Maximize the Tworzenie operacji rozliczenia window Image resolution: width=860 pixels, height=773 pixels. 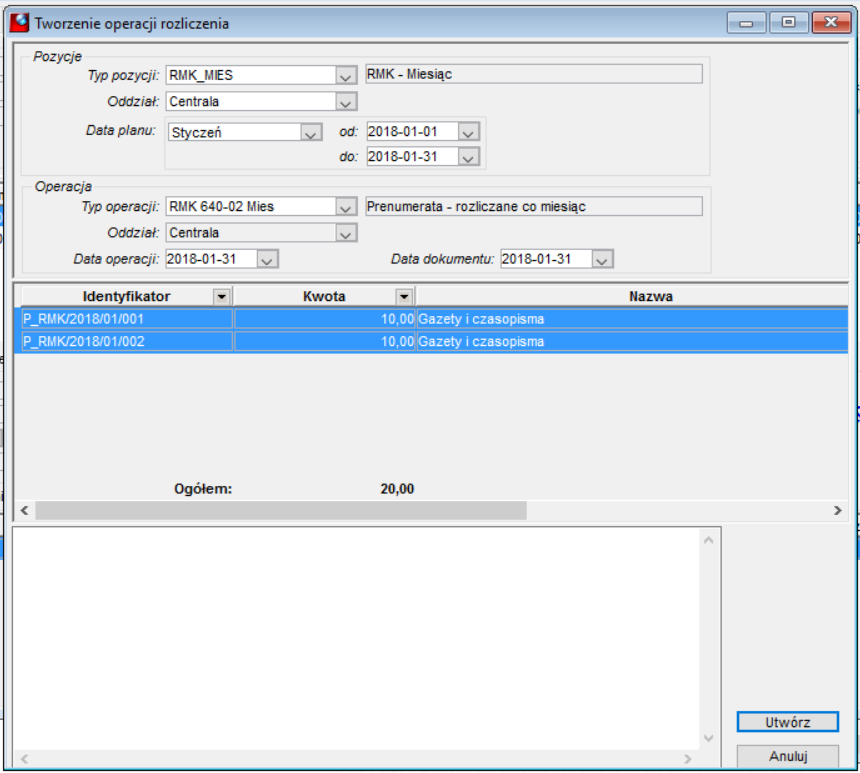(789, 23)
